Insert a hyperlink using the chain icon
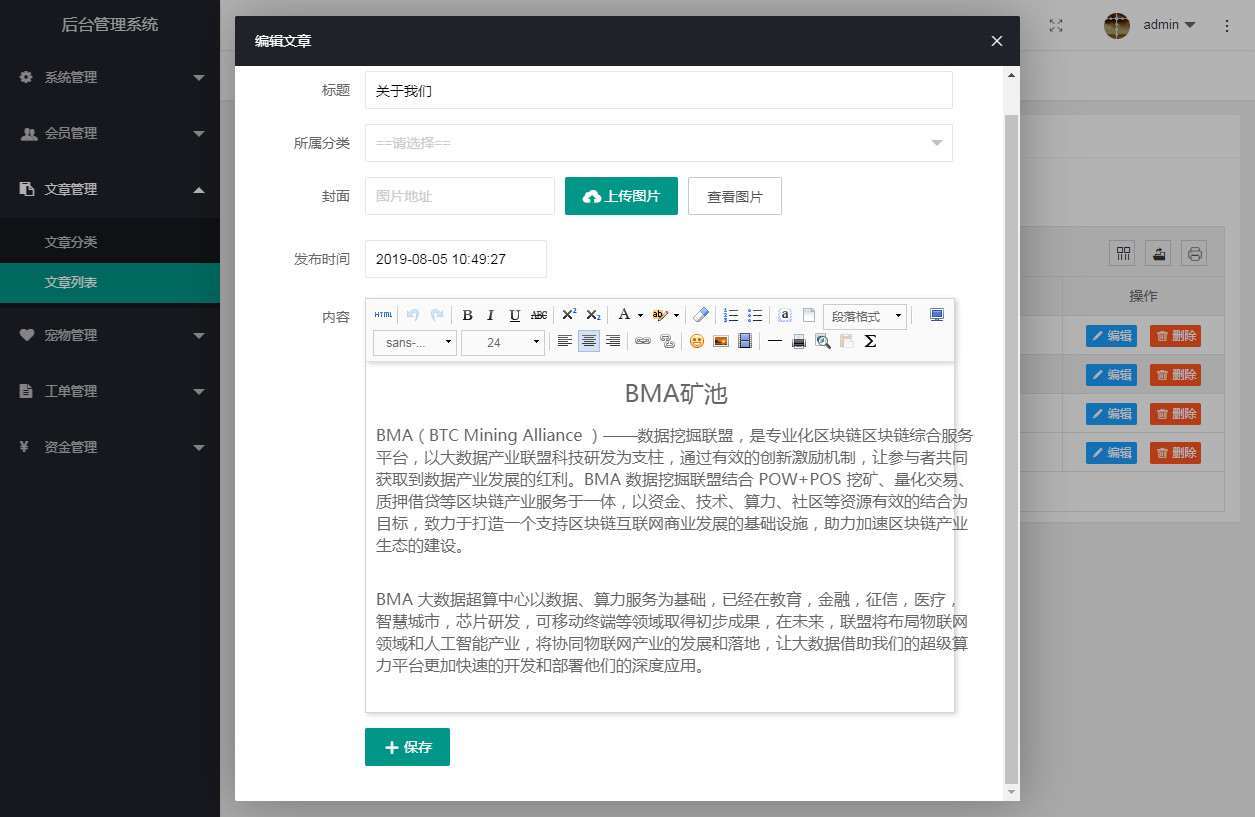The image size is (1255, 817). click(643, 342)
